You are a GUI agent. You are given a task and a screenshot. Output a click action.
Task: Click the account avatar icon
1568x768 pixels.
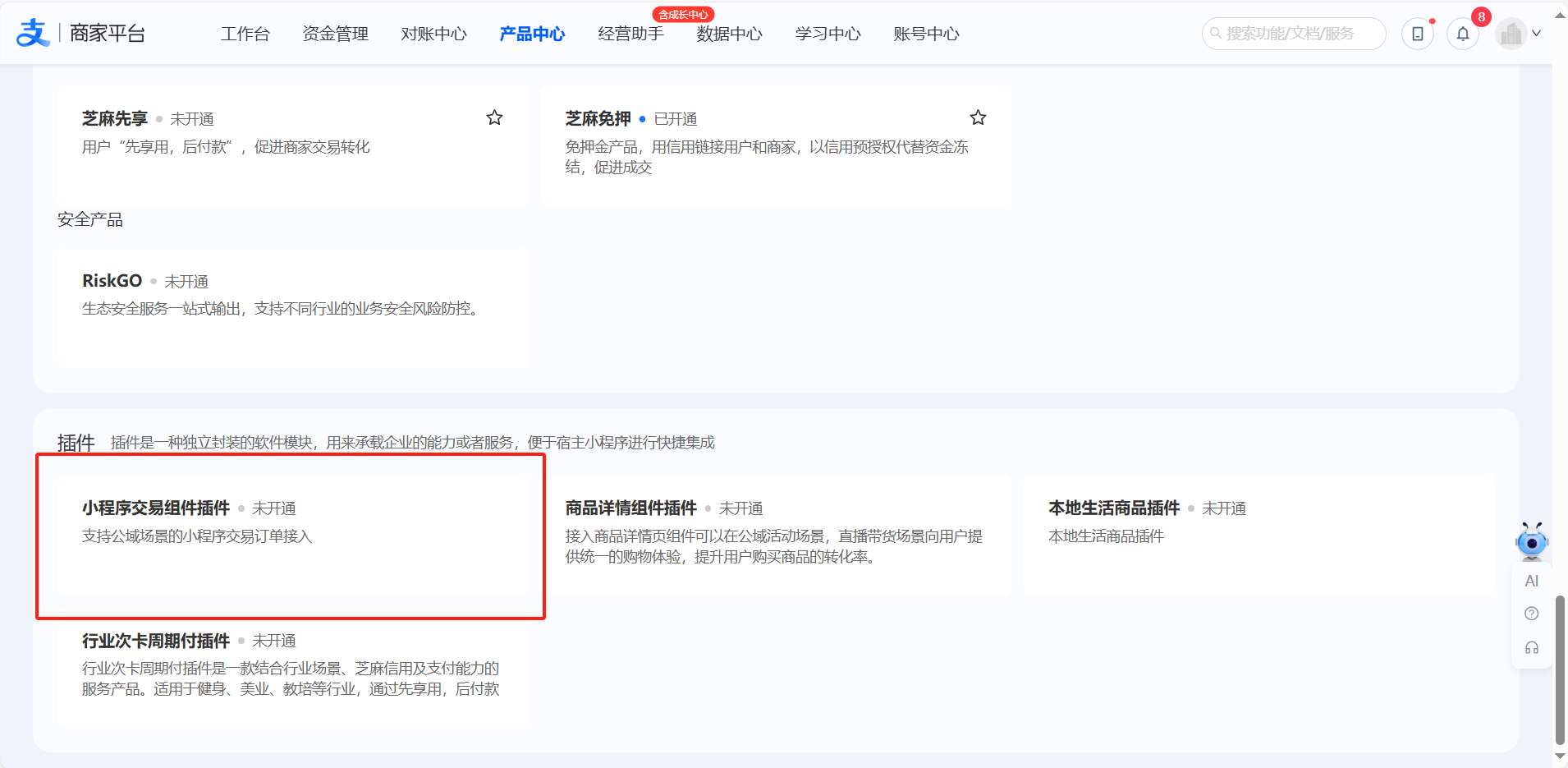1511,34
